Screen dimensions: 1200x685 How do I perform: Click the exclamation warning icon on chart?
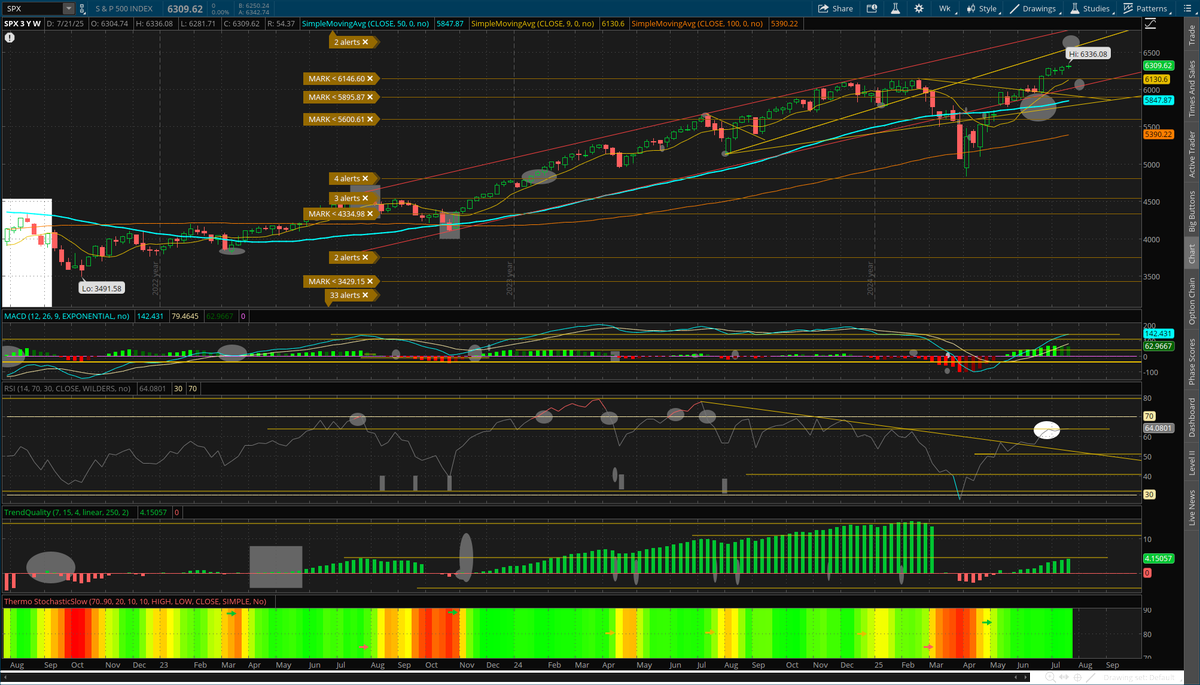coord(9,36)
